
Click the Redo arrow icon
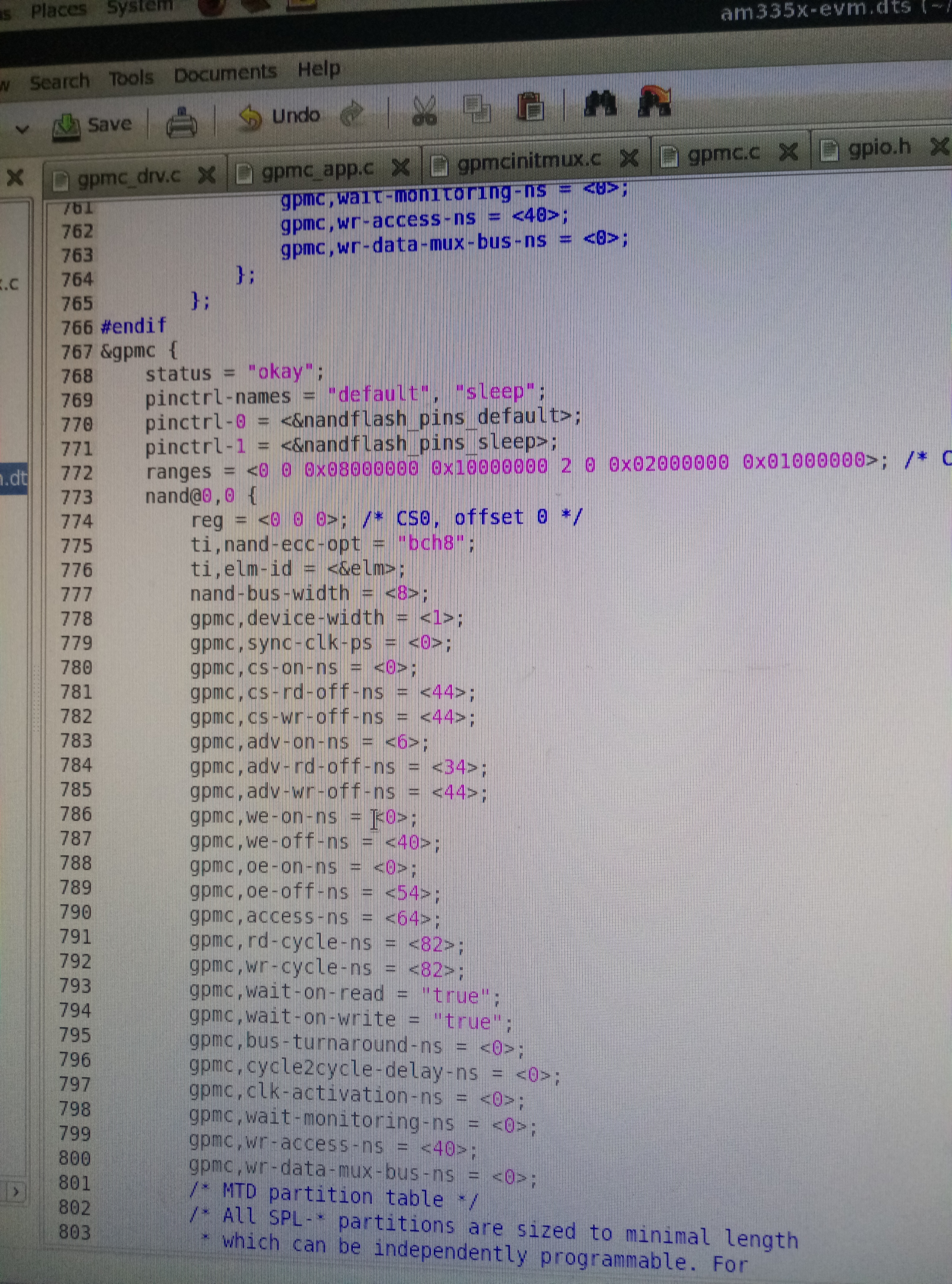pos(352,113)
